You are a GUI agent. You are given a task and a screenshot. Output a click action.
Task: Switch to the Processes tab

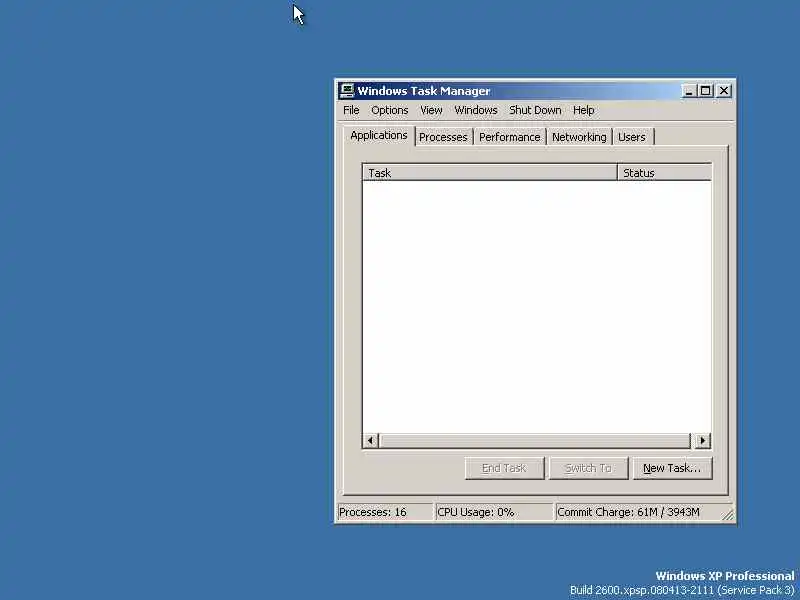pos(443,137)
